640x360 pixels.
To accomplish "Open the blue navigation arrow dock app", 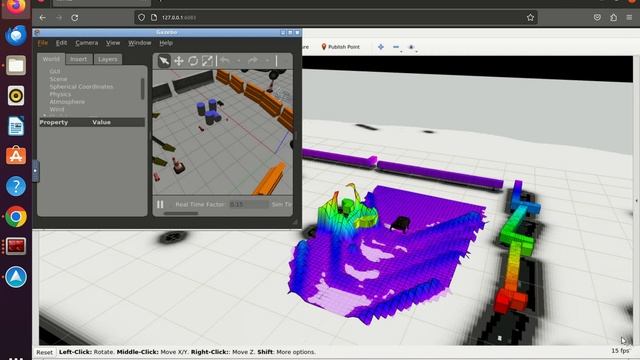I will [16, 277].
